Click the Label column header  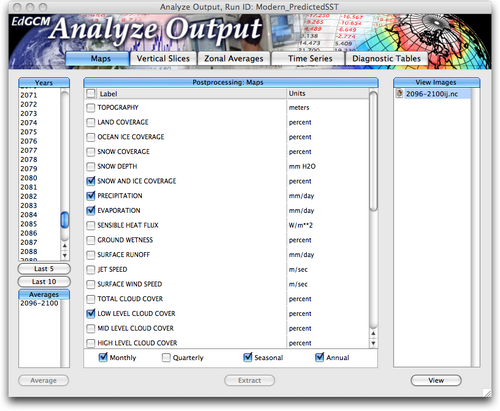tap(191, 94)
